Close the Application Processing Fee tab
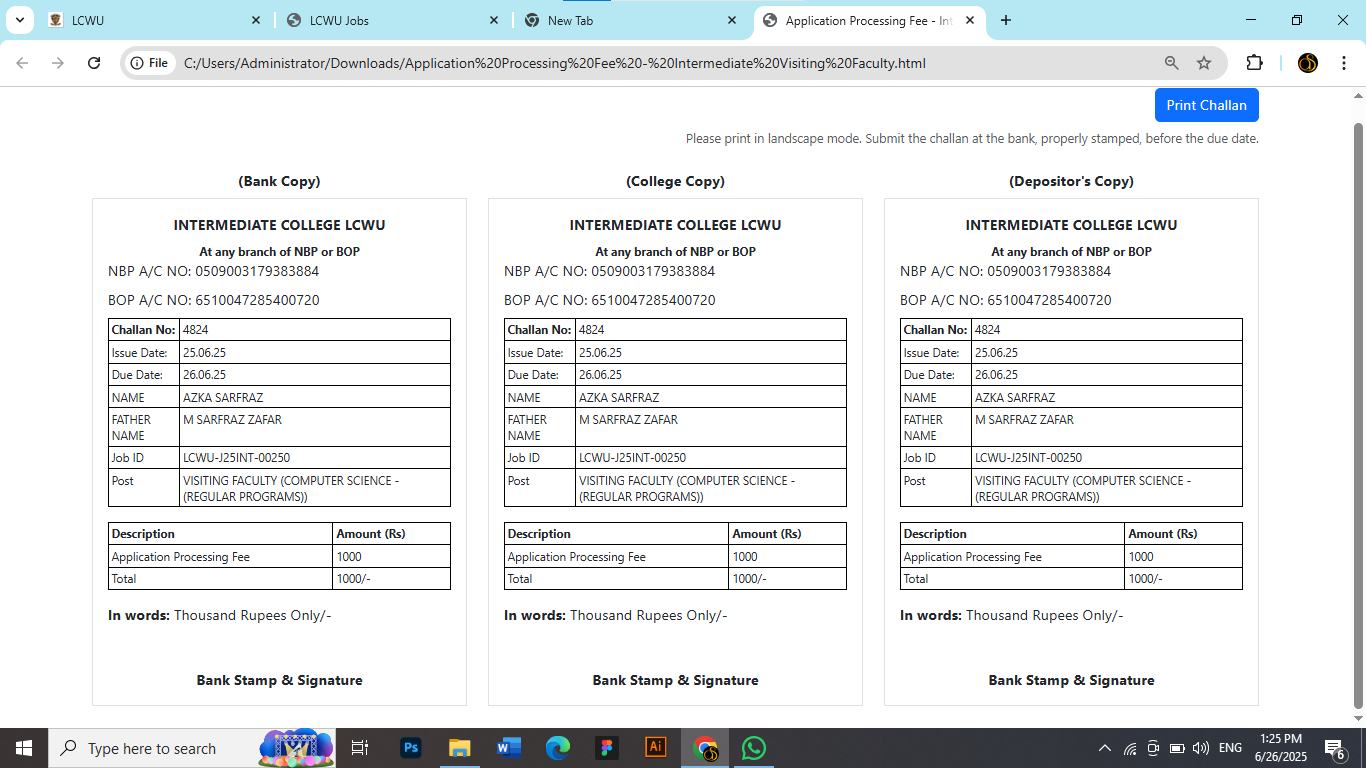Screen dimensions: 1366x768 point(970,20)
